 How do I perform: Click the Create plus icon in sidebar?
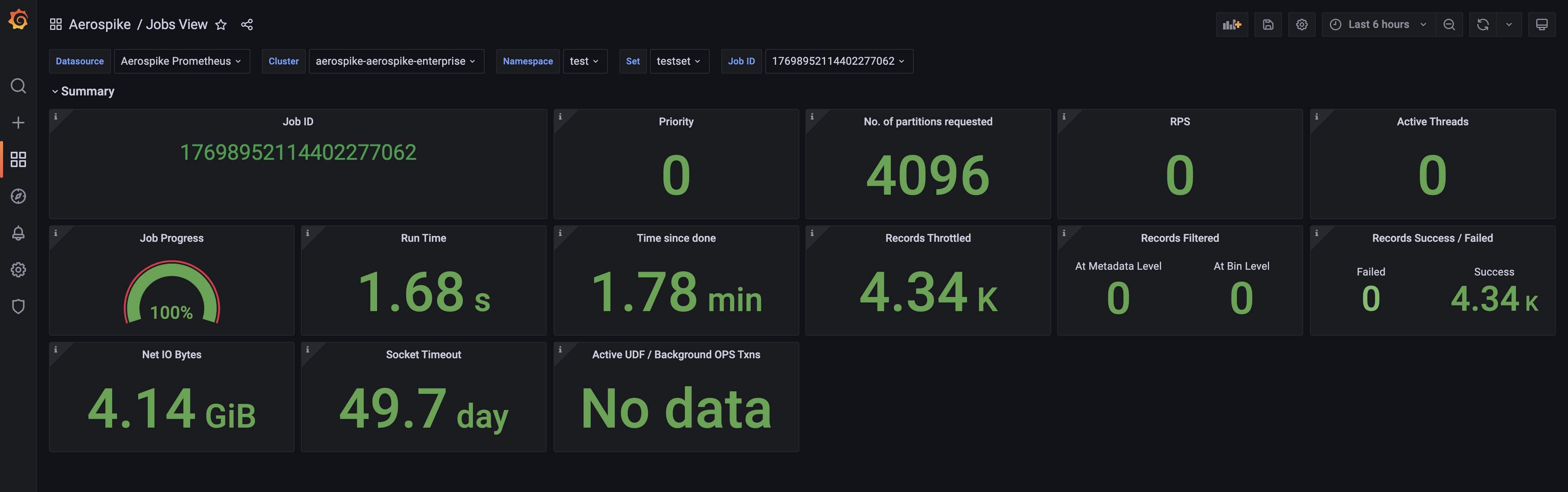(x=18, y=122)
